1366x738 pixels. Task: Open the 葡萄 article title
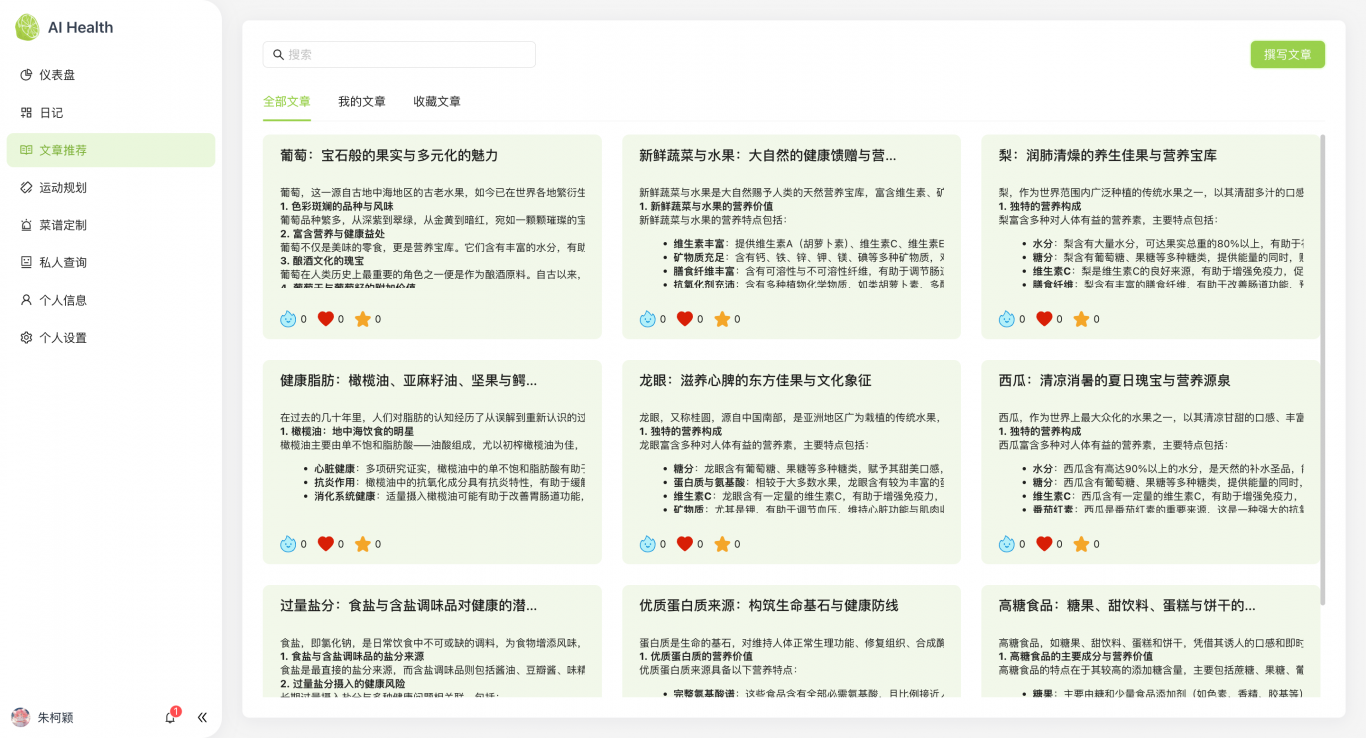click(x=389, y=156)
